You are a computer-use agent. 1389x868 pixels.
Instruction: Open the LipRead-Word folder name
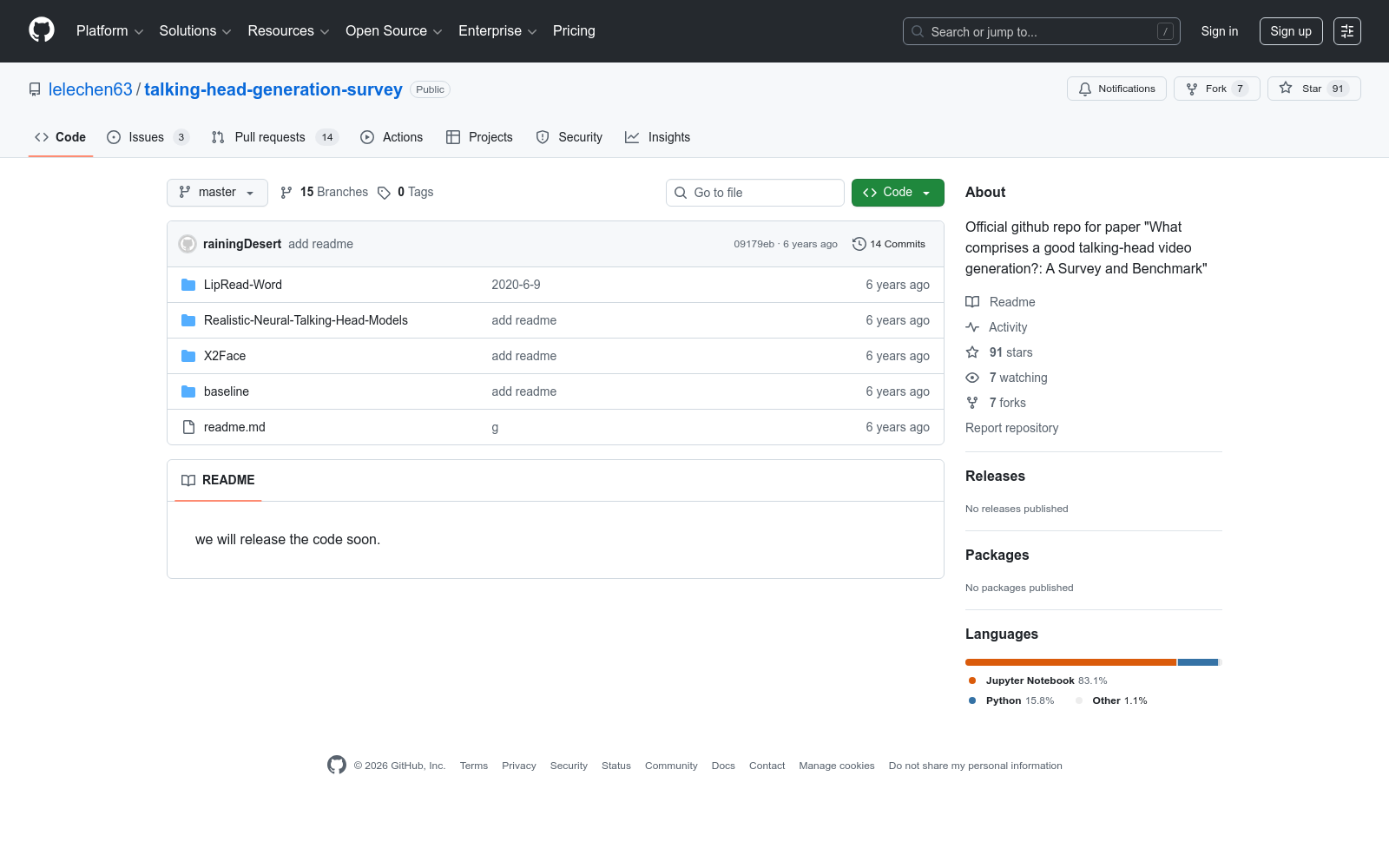point(243,285)
